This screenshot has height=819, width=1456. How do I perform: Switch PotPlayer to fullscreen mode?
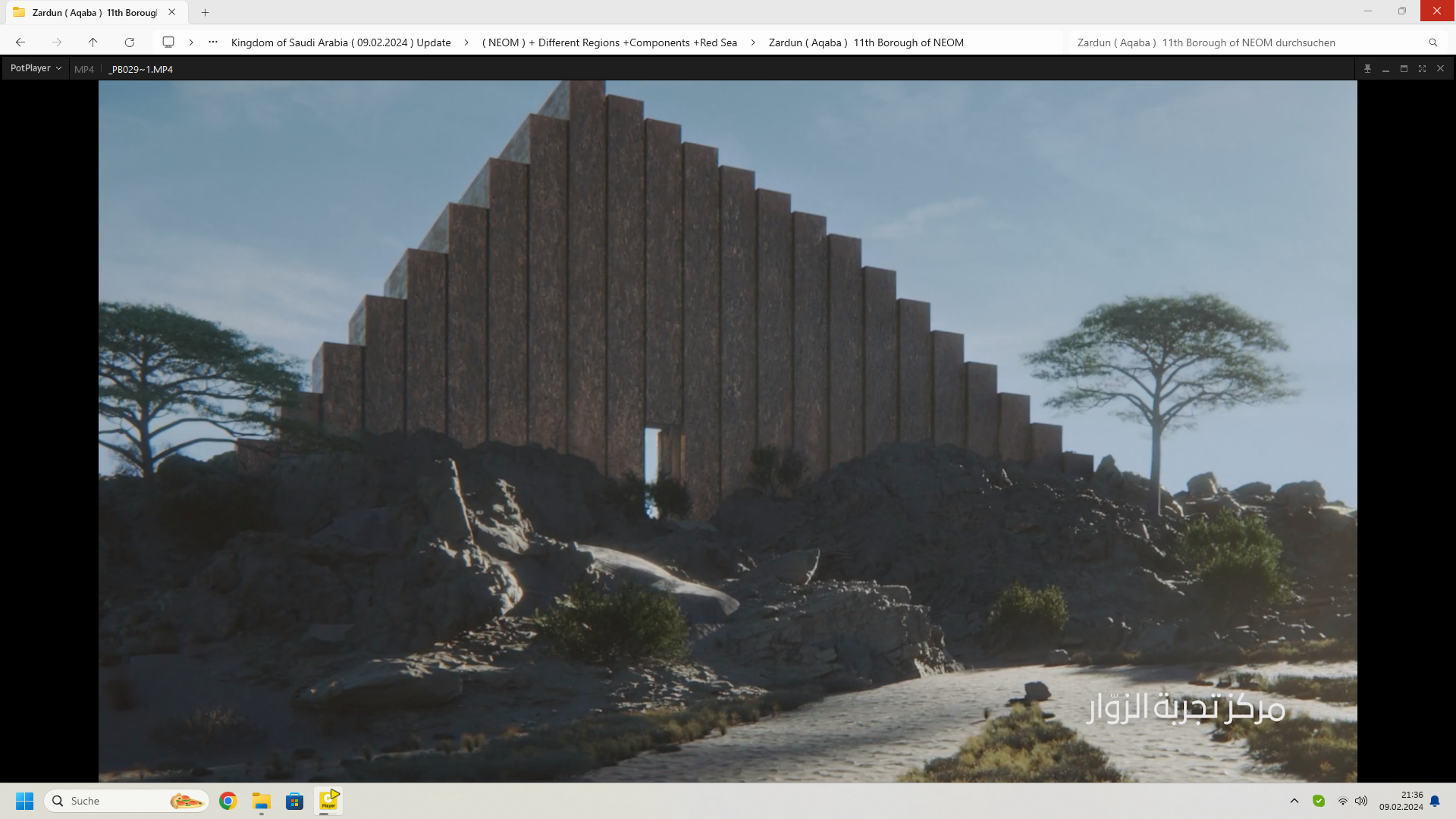pos(1422,69)
